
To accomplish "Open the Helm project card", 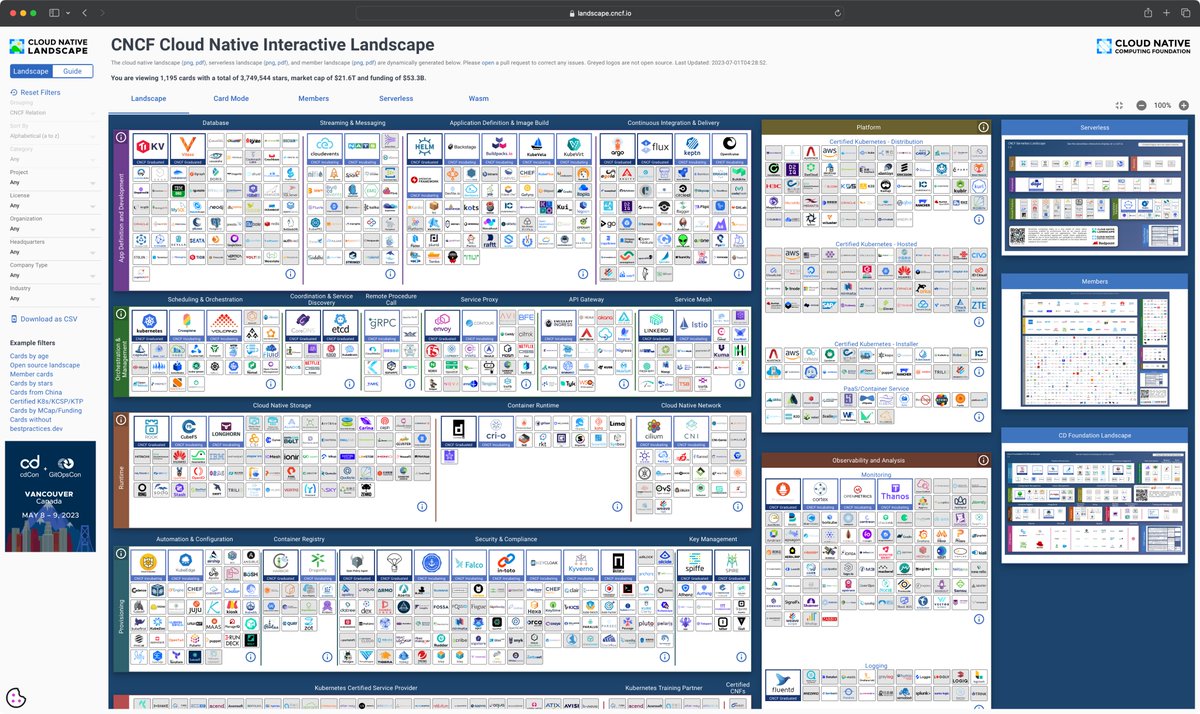I will (x=424, y=149).
